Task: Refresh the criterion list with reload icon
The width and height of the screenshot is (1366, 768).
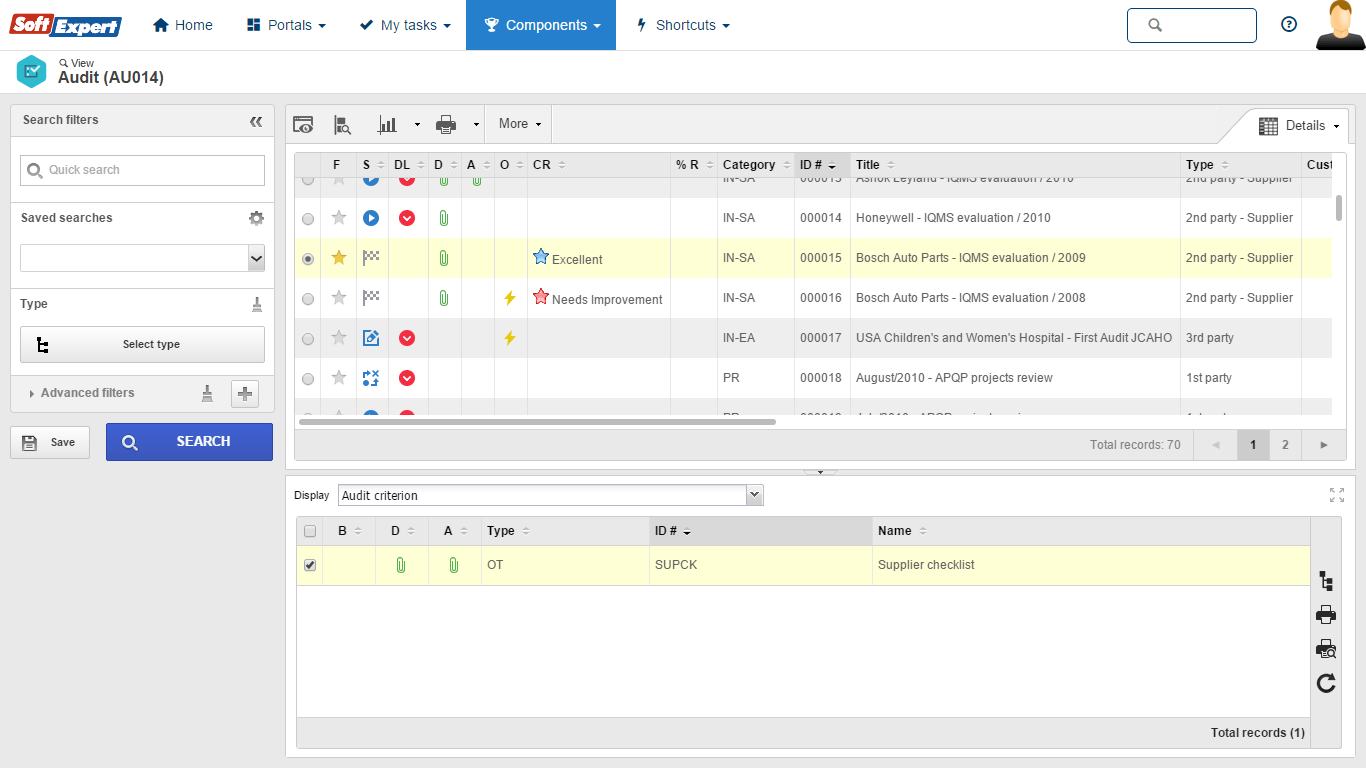Action: point(1326,683)
